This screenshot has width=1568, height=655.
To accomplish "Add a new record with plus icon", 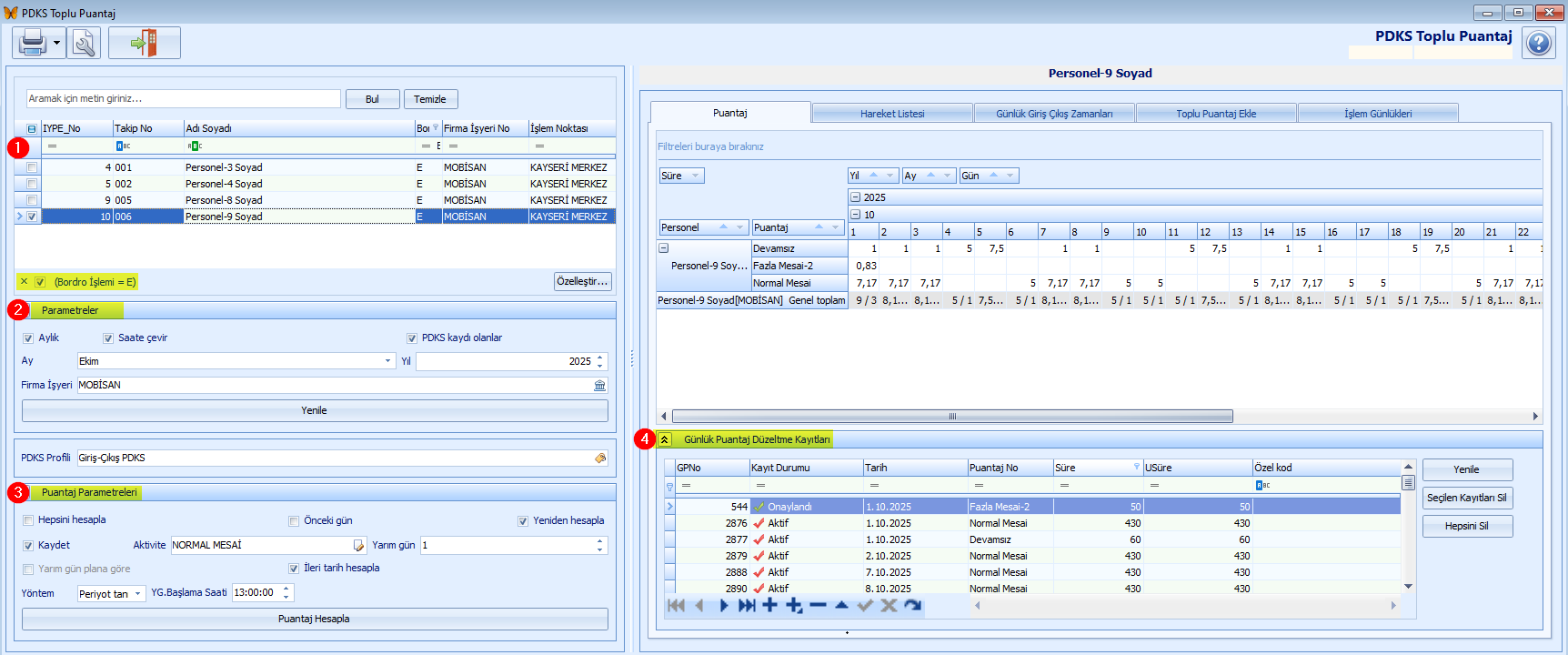I will point(769,606).
